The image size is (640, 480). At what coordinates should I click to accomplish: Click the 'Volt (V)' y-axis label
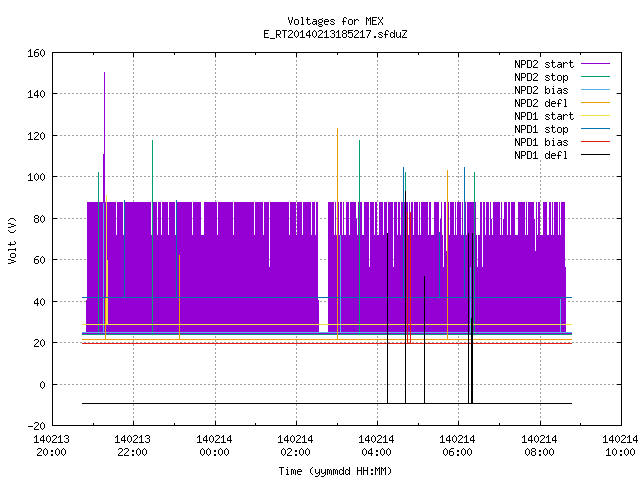[12, 240]
